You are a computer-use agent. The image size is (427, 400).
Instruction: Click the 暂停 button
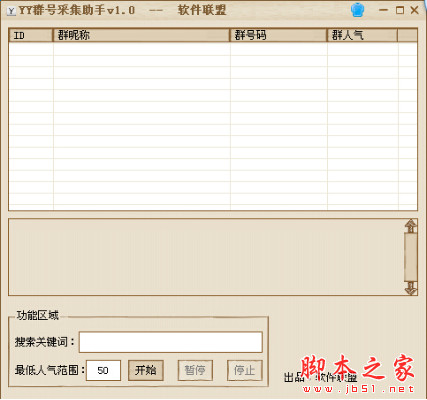[x=195, y=370]
